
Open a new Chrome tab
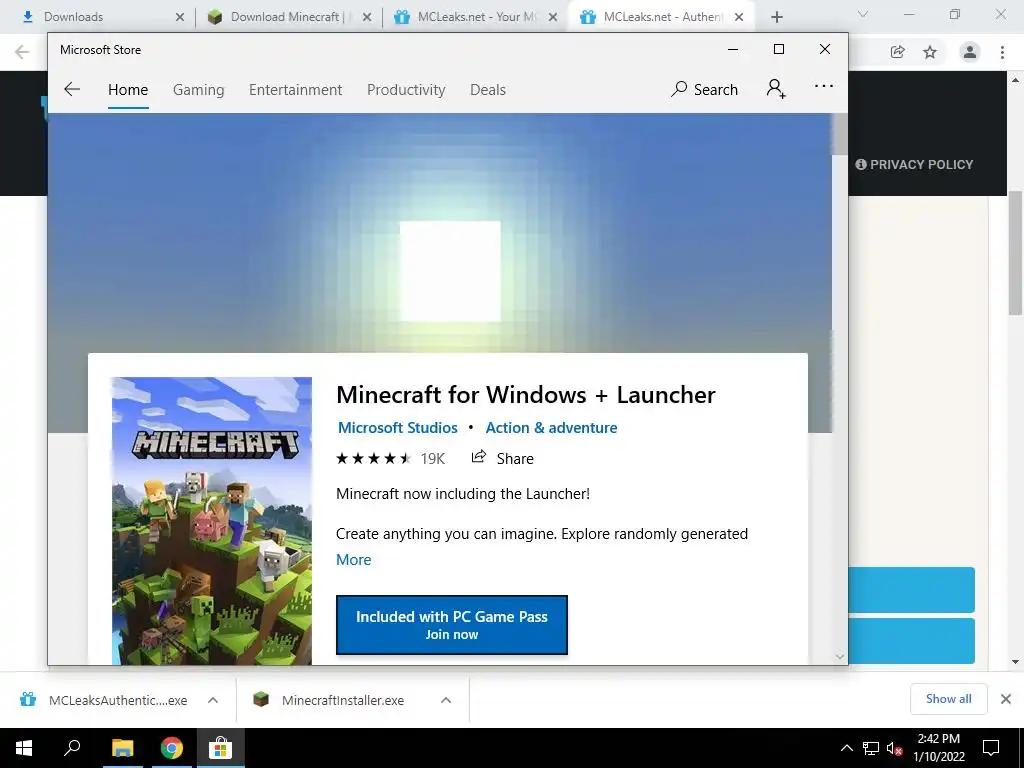[776, 17]
